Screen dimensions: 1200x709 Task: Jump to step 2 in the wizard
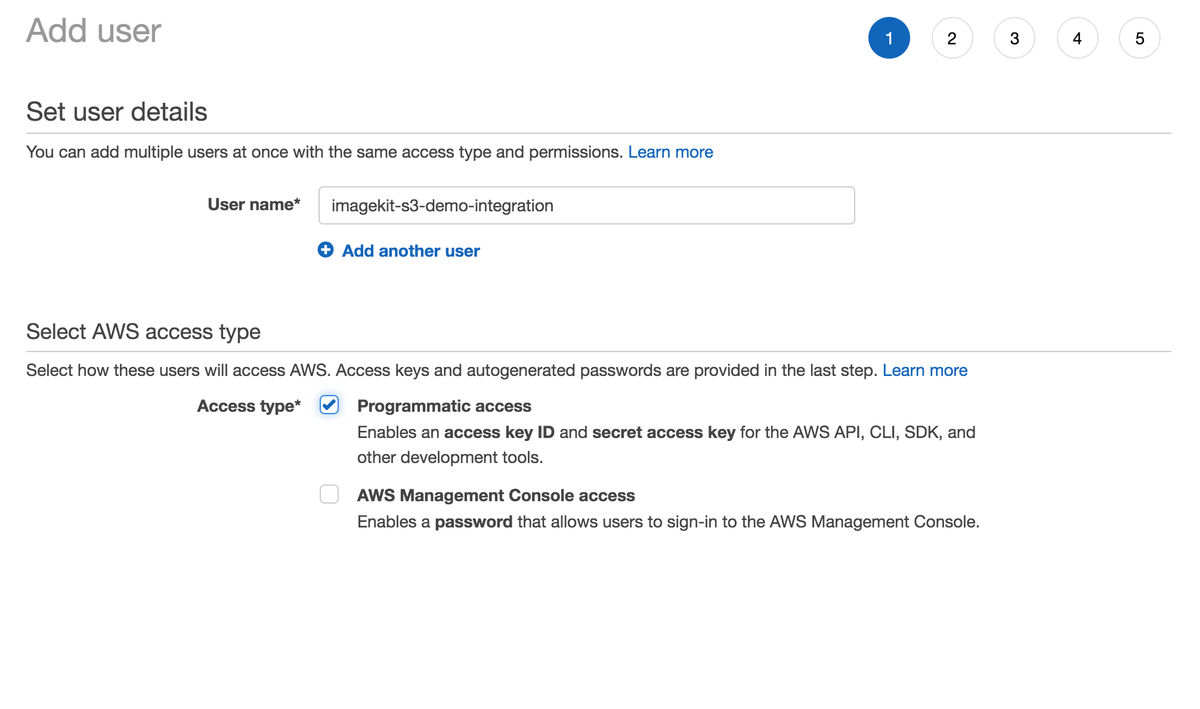tap(952, 37)
